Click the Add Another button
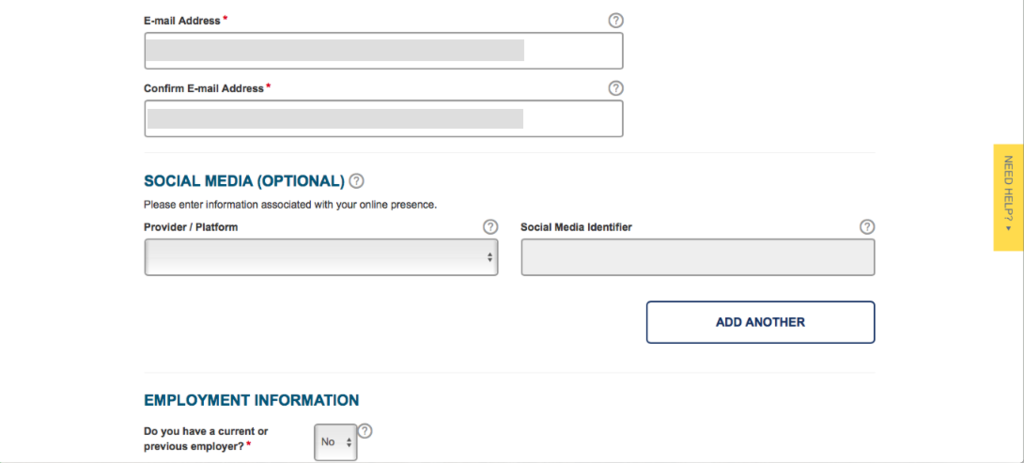 point(760,322)
